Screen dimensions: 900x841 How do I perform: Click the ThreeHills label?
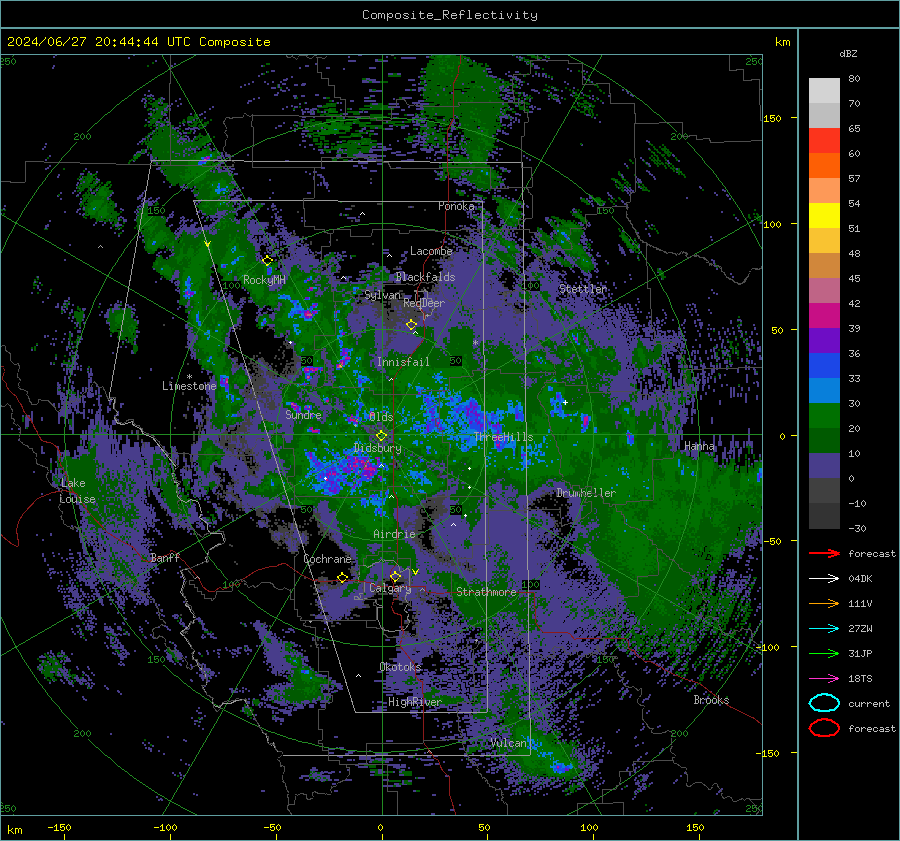point(503,437)
